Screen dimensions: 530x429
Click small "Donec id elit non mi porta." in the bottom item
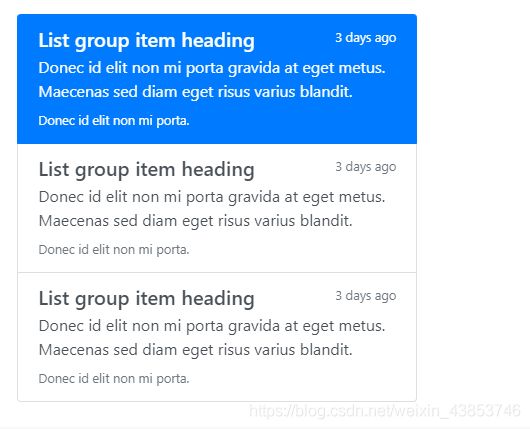click(x=114, y=379)
